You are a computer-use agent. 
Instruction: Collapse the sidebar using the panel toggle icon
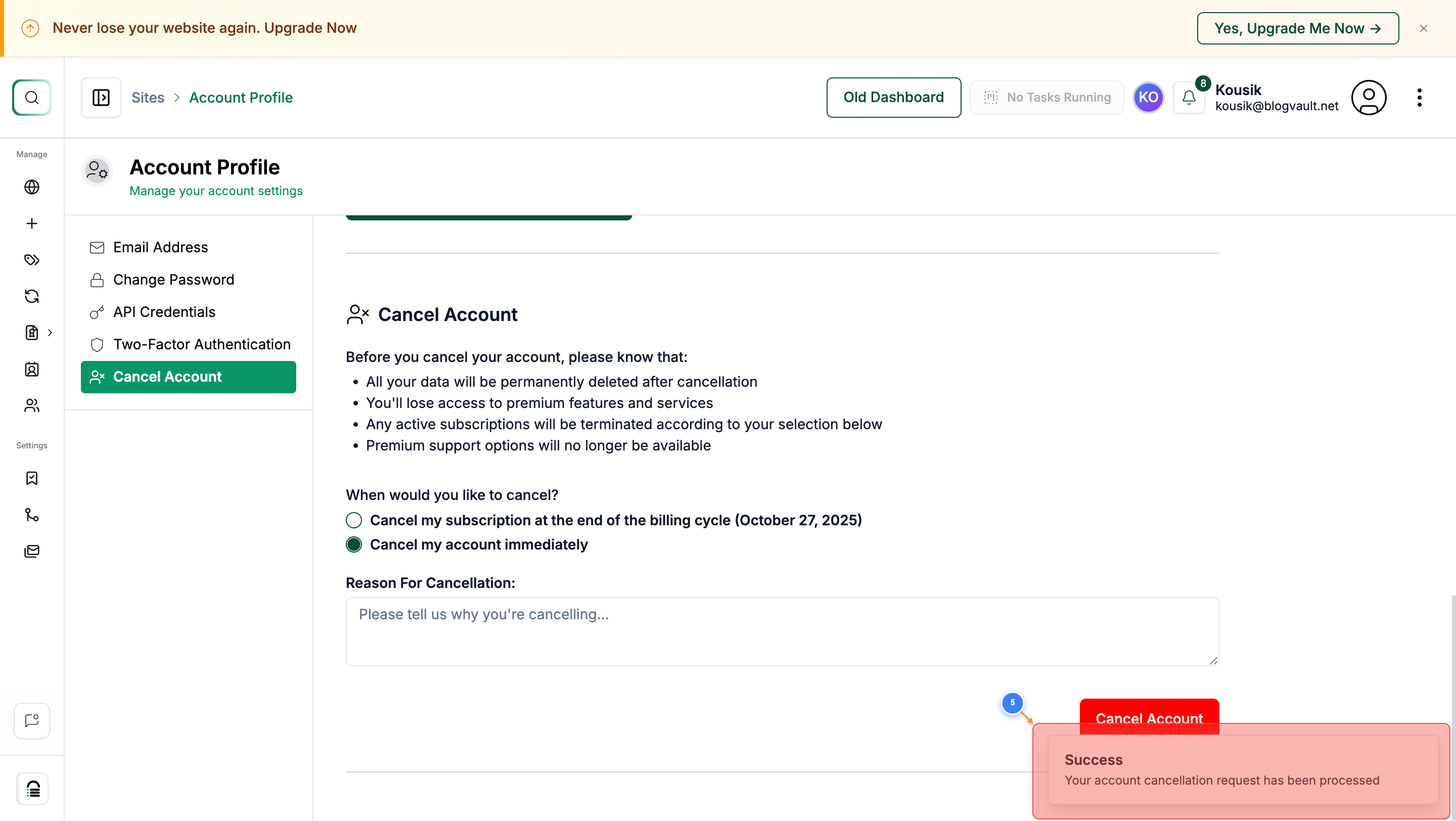click(101, 97)
